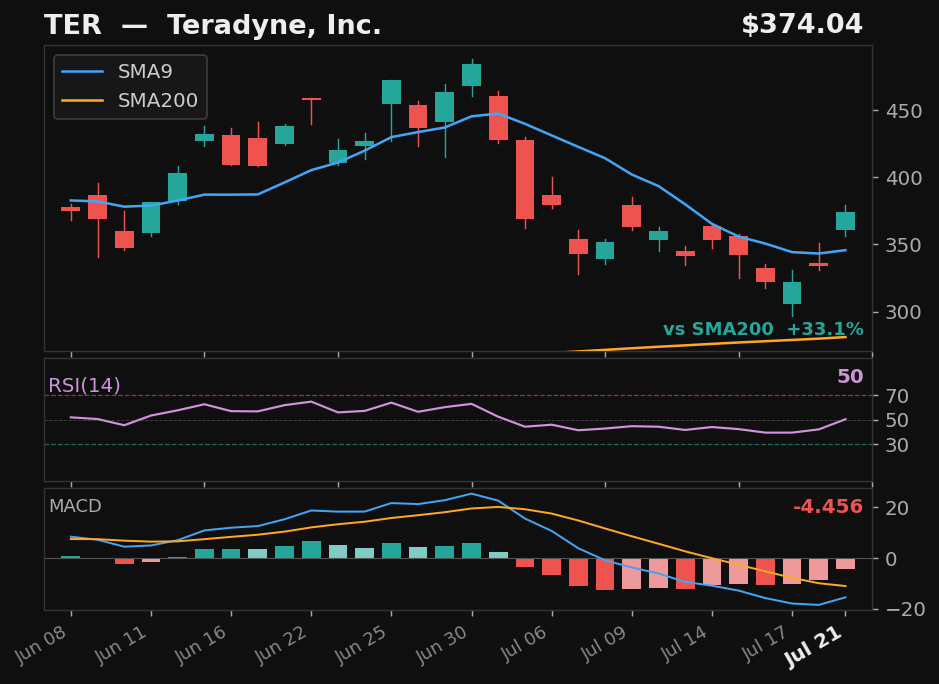The image size is (939, 684).
Task: Click the MACD panel label
Action: click(75, 506)
